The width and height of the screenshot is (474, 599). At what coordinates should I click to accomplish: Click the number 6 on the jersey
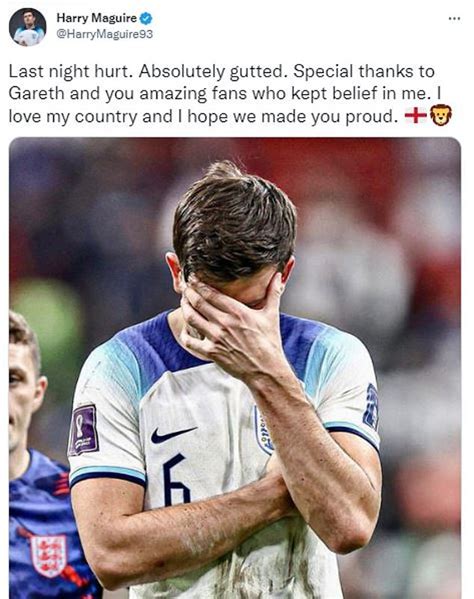pos(176,480)
